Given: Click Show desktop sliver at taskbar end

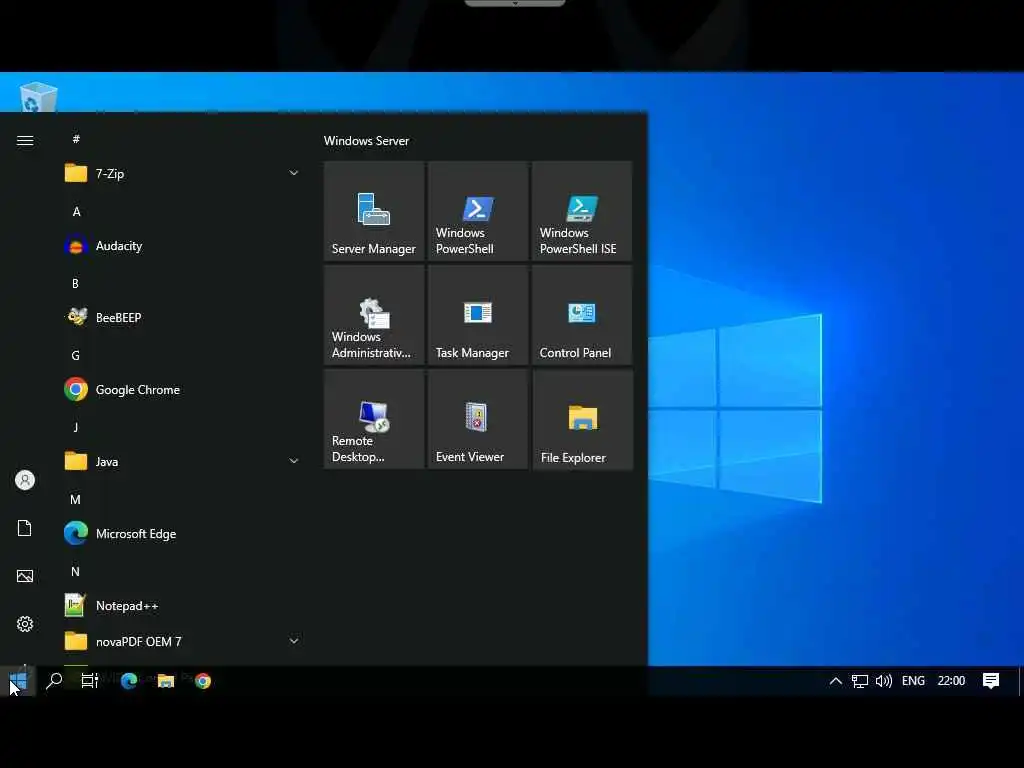Looking at the screenshot, I should [1020, 681].
